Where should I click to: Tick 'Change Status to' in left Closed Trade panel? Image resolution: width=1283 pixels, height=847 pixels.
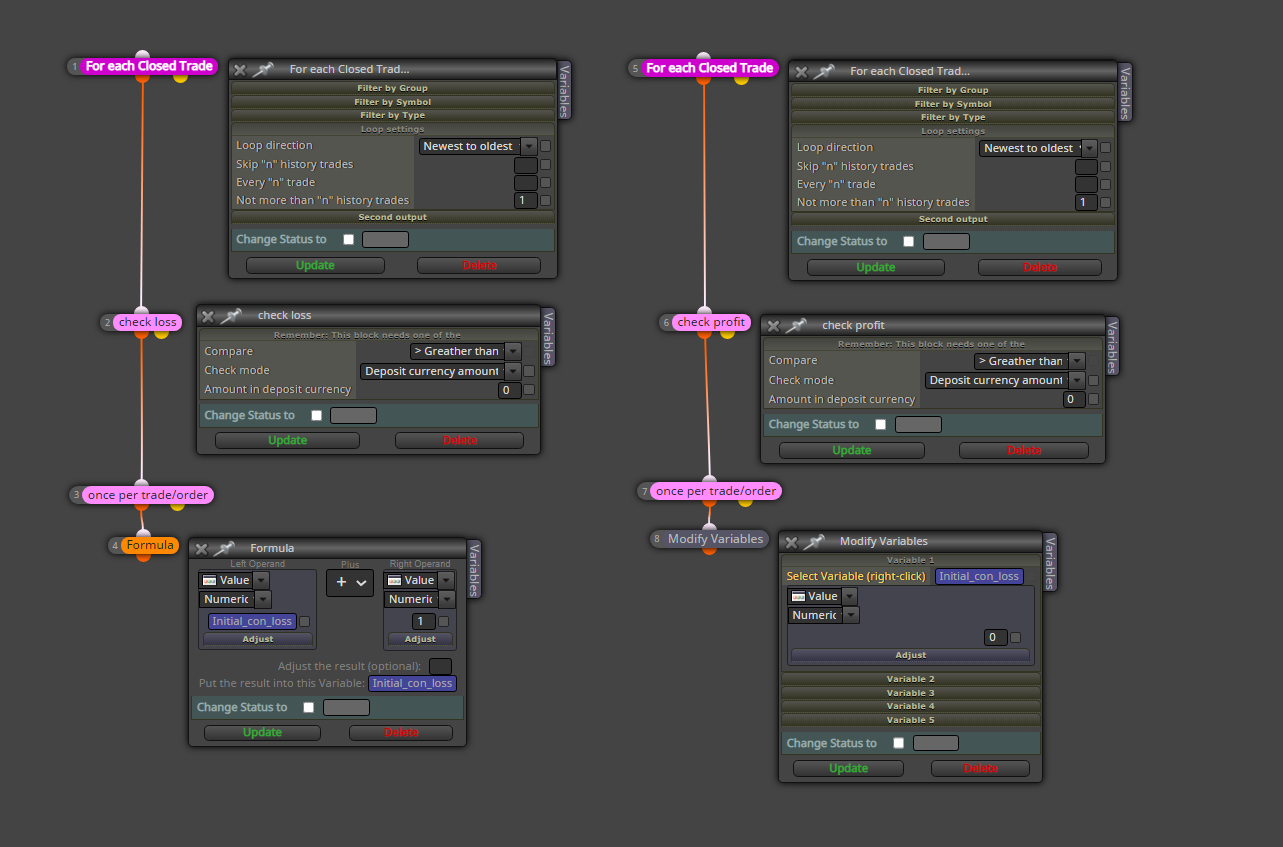point(348,239)
